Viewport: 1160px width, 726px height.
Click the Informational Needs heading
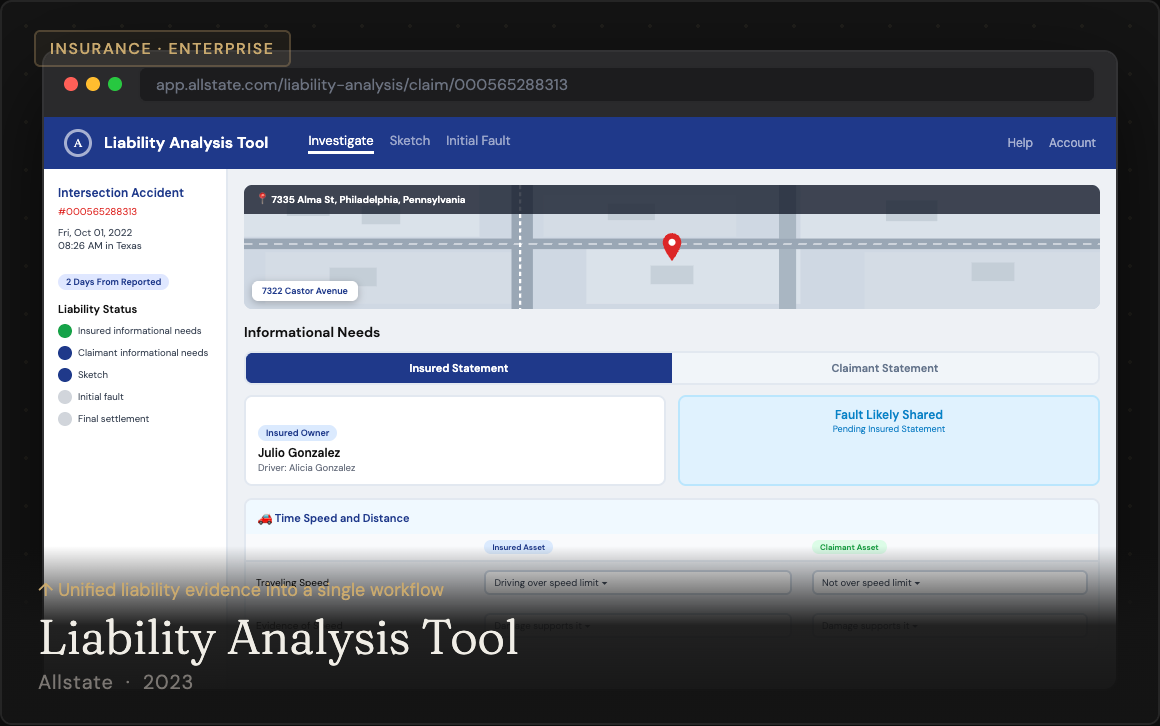[x=311, y=332]
